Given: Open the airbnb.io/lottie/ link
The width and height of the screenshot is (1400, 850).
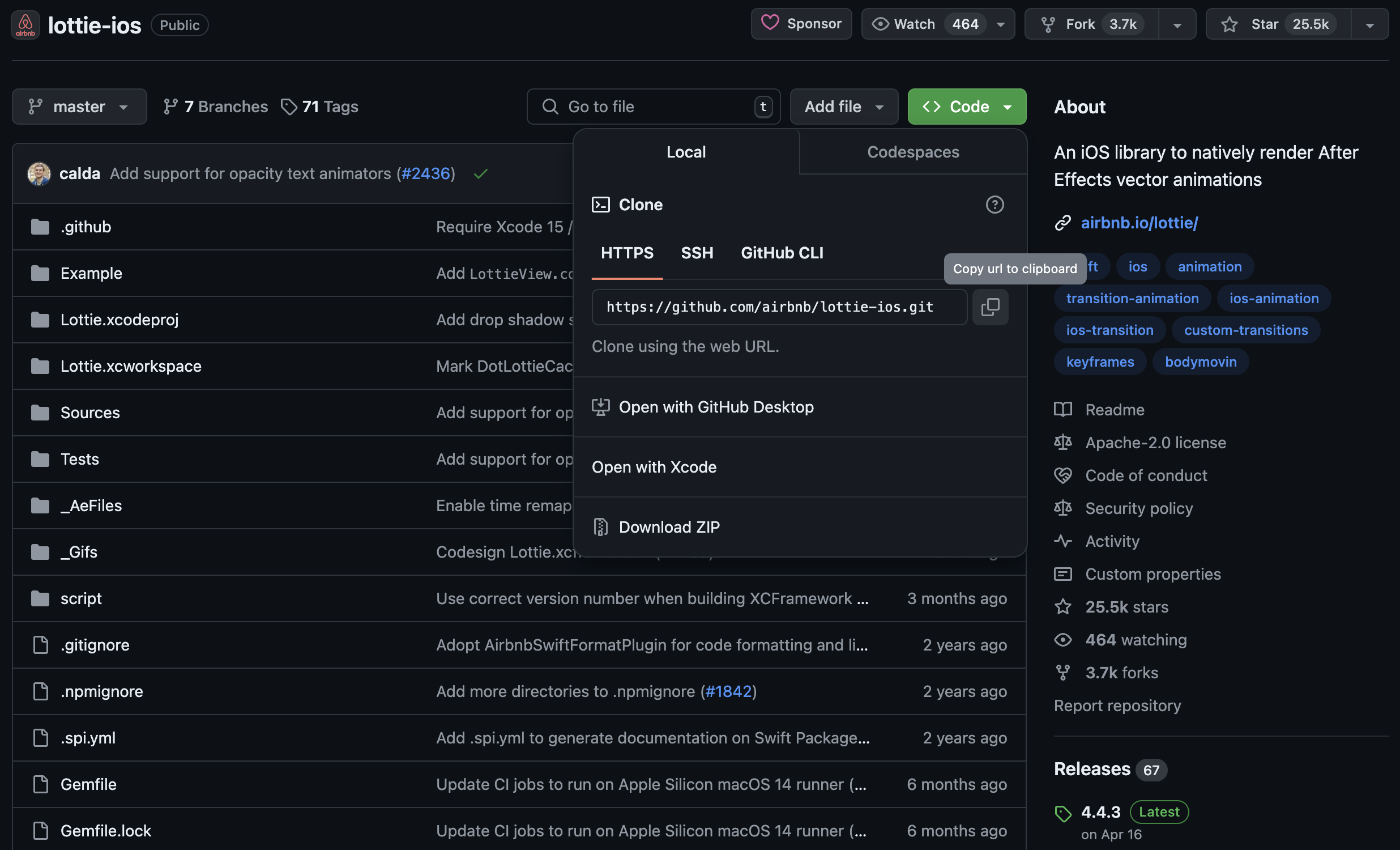Looking at the screenshot, I should pos(1139,223).
